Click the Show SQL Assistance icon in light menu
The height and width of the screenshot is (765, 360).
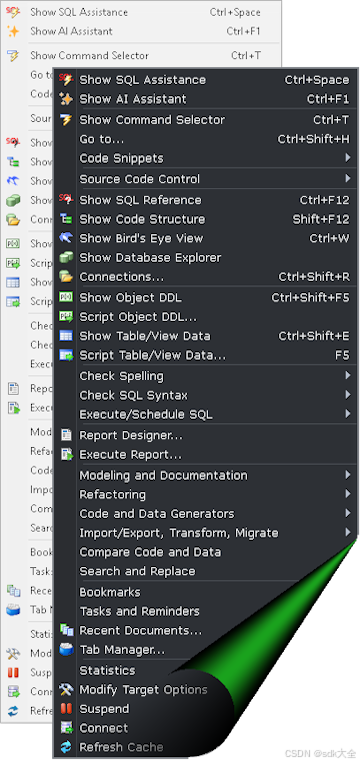click(x=13, y=12)
